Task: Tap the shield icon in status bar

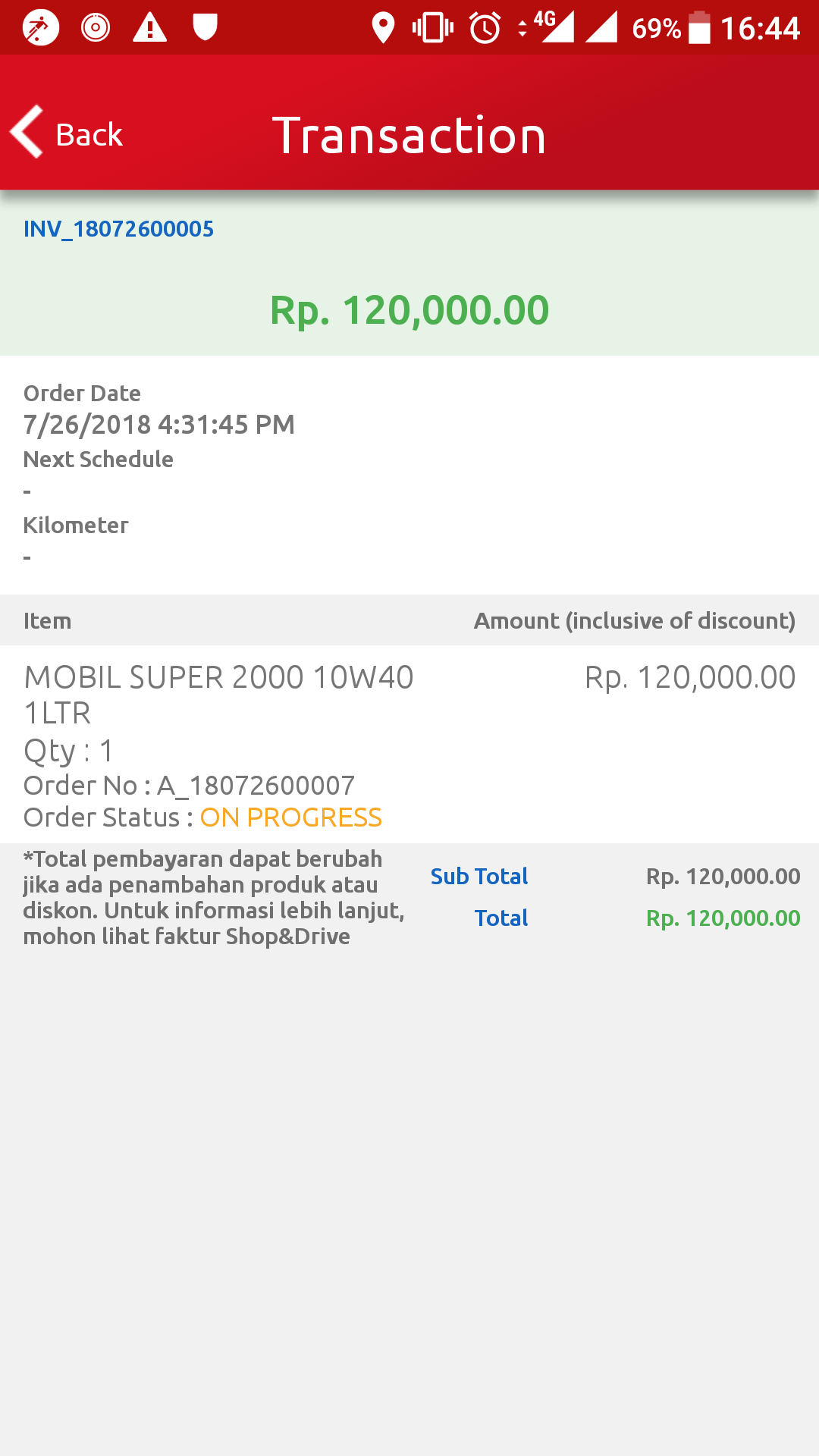Action: 205,27
